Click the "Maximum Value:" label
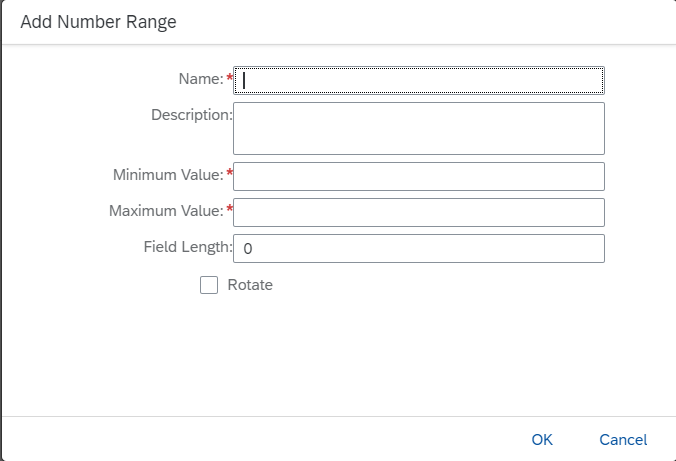 pos(167,211)
